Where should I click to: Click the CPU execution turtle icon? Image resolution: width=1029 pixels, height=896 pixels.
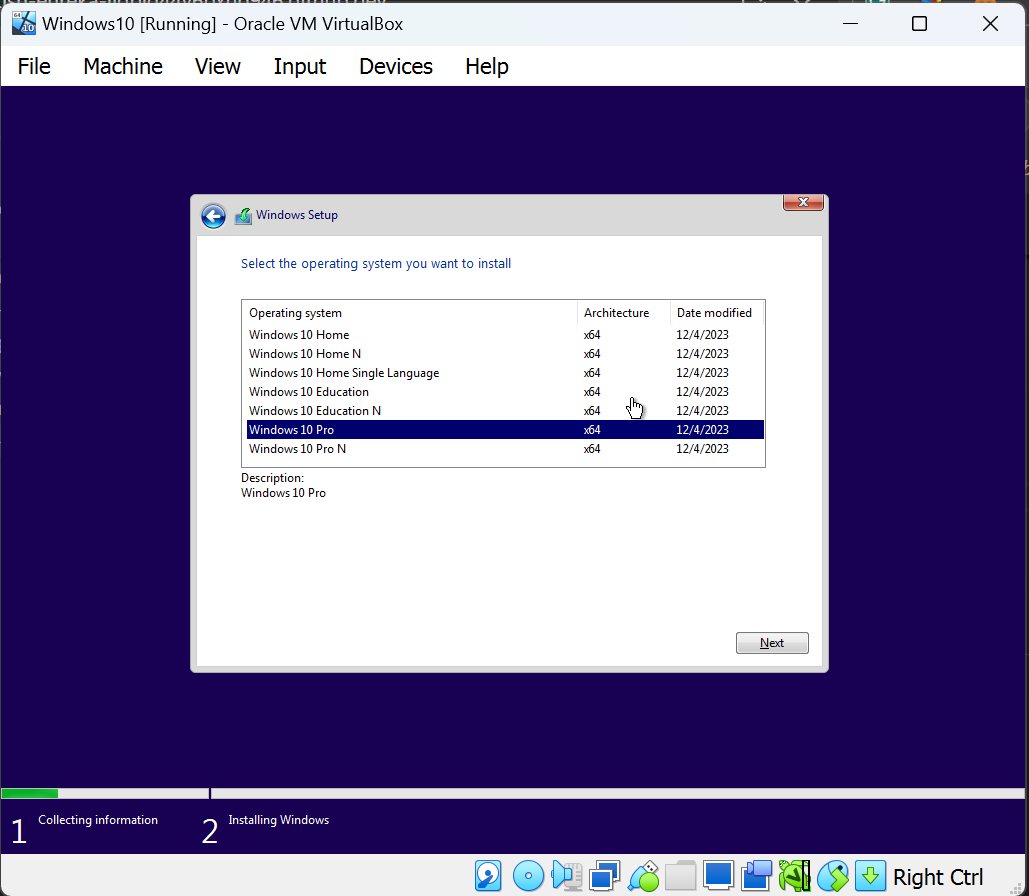coord(795,876)
